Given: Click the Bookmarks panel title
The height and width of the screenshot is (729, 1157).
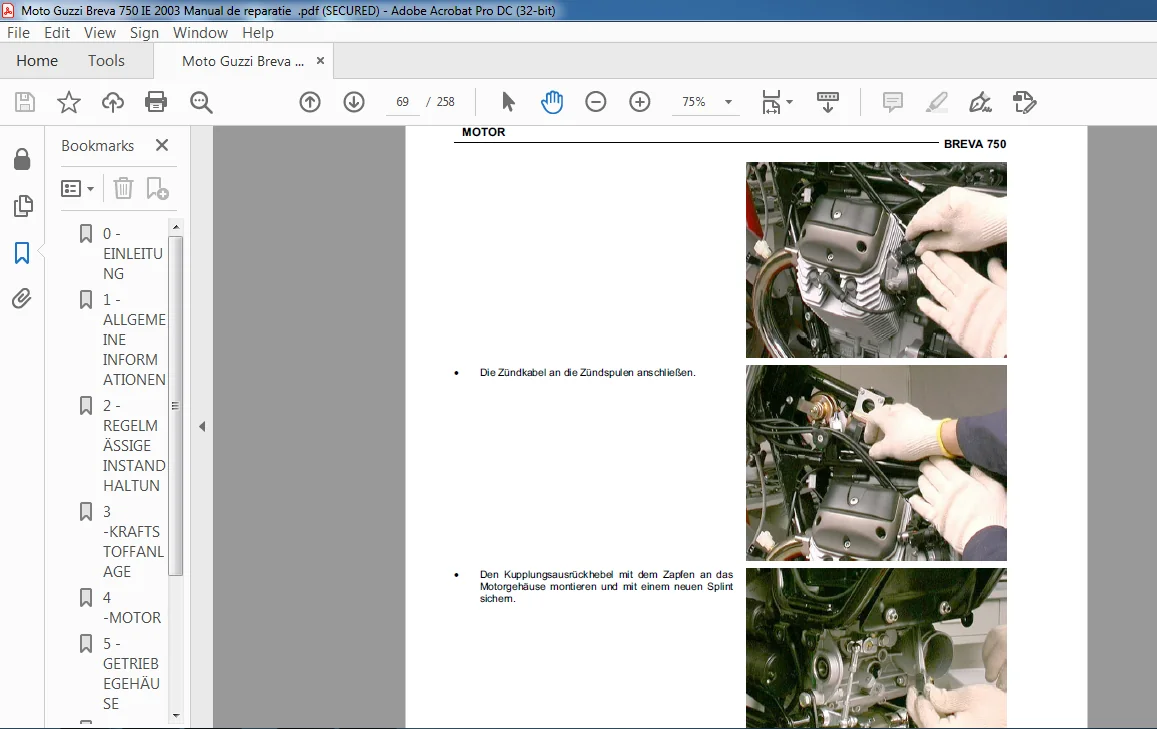Looking at the screenshot, I should pos(97,145).
